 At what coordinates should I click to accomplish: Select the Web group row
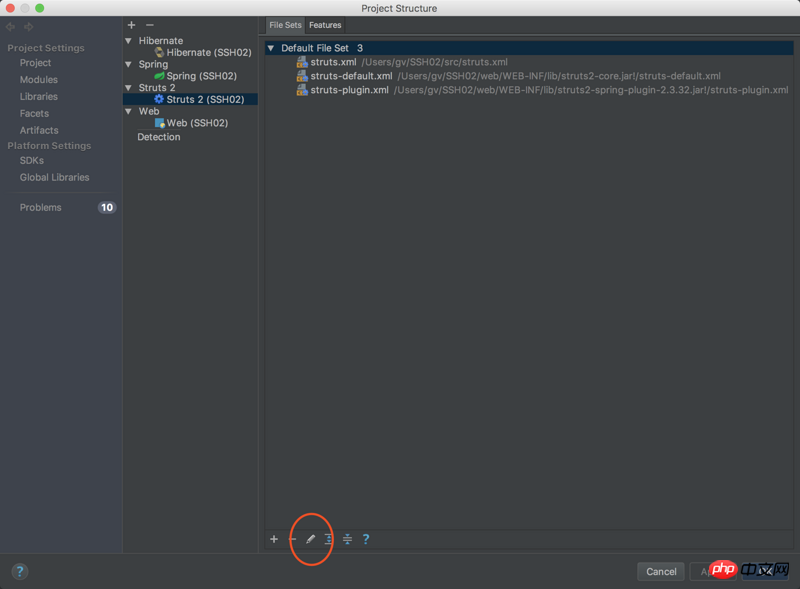(149, 111)
